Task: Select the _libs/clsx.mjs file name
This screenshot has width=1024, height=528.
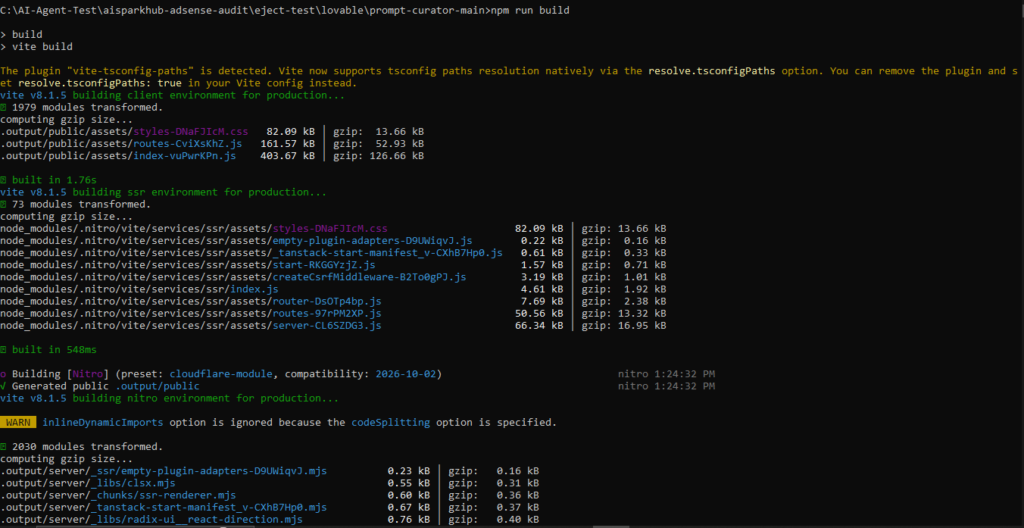Action: coord(133,483)
